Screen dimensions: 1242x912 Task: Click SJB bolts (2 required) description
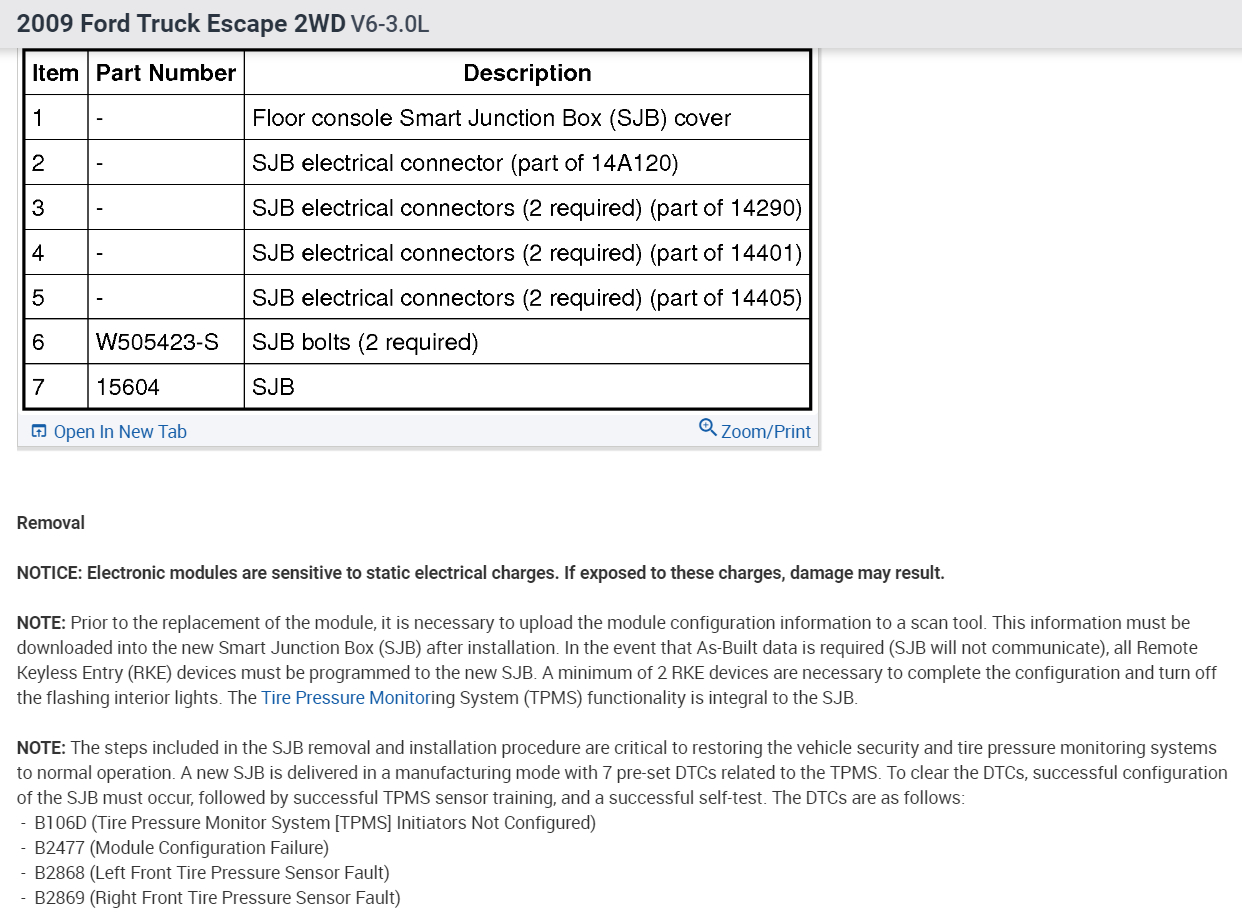click(x=527, y=342)
